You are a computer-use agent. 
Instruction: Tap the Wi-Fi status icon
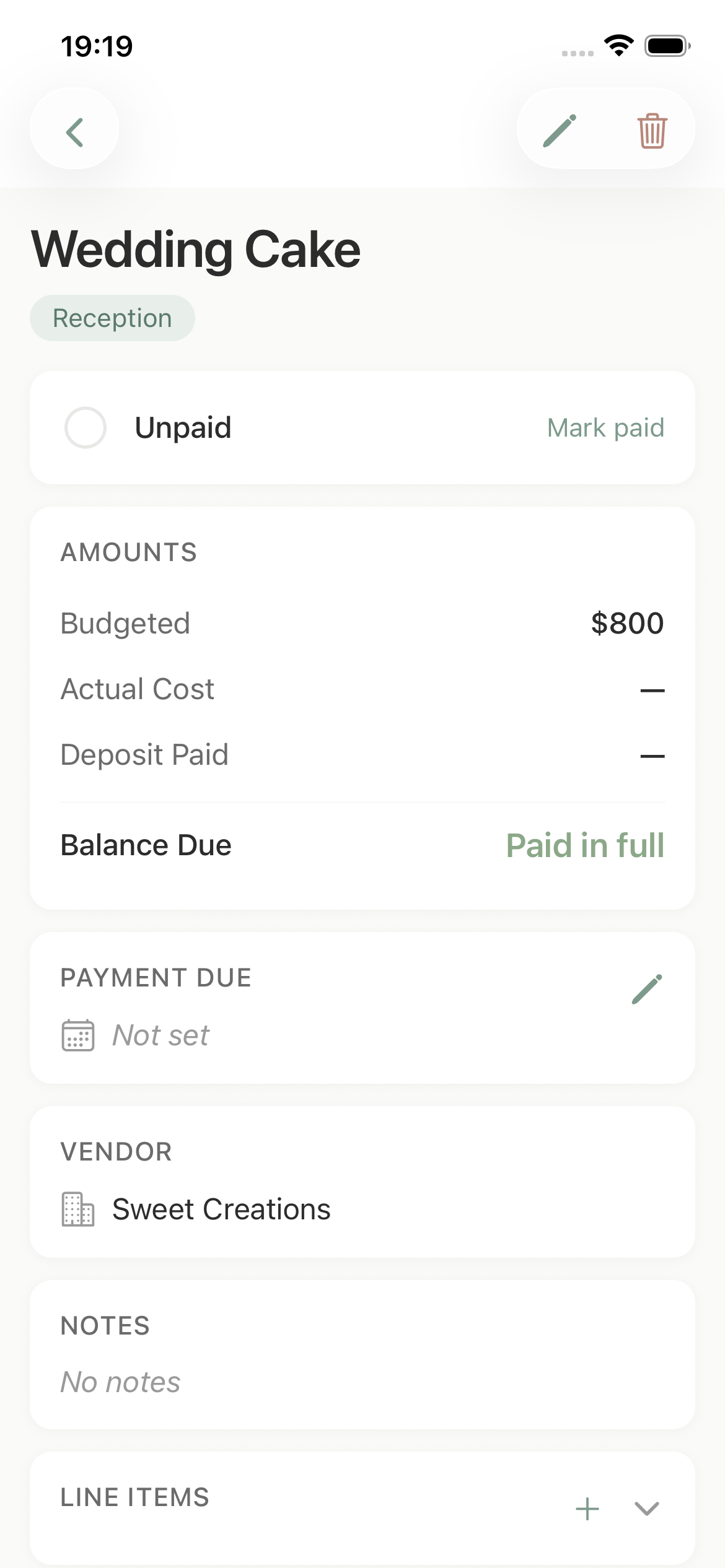[618, 46]
